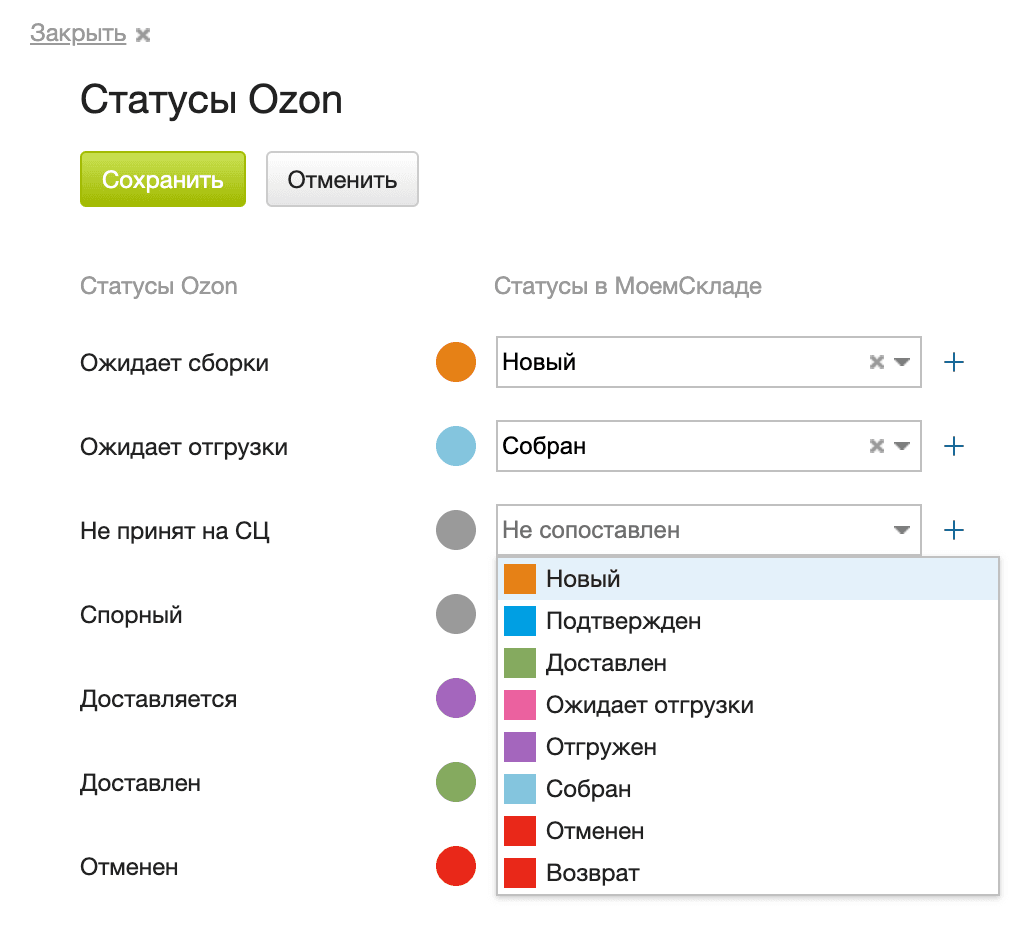Expand the Новый status dropdown arrow
The width and height of the screenshot is (1029, 930).
click(x=902, y=362)
